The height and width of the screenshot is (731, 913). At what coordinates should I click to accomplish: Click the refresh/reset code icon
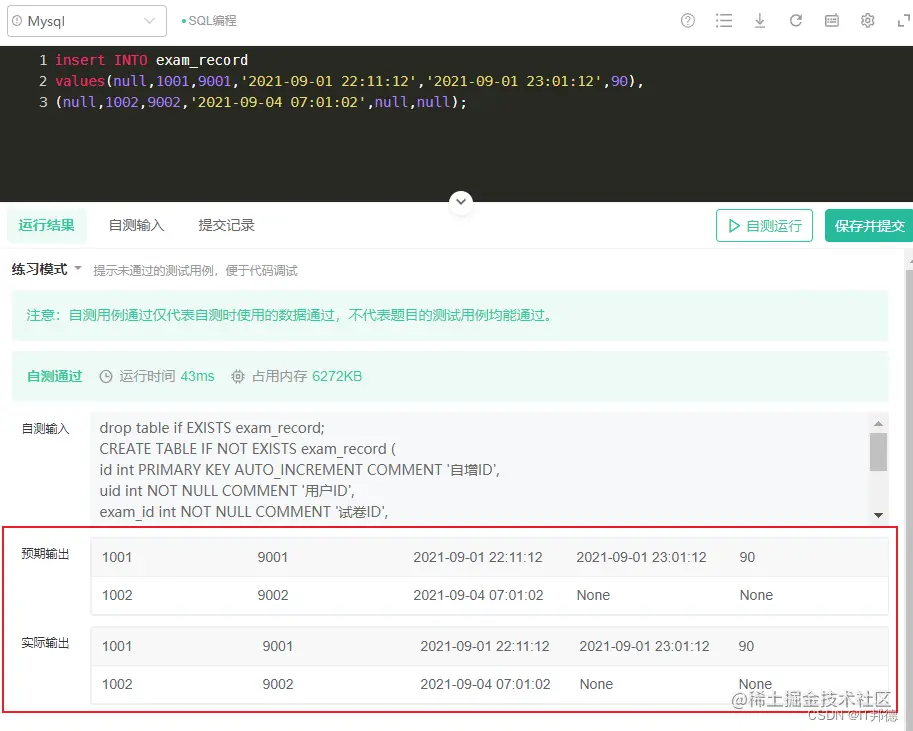[796, 21]
